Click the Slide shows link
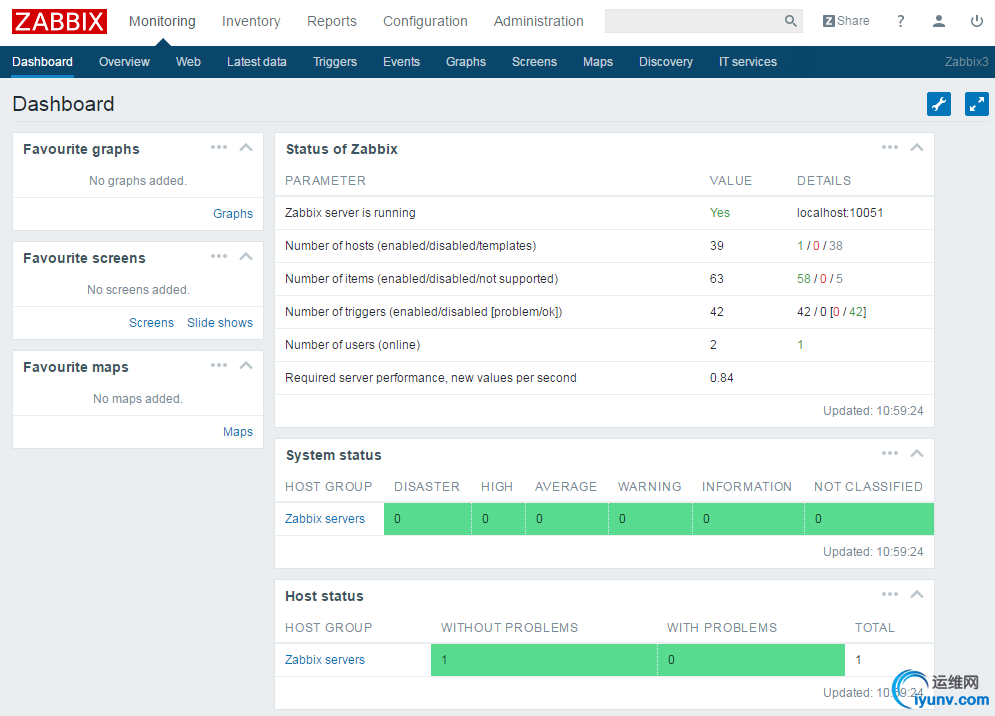This screenshot has height=716, width=995. coord(220,323)
